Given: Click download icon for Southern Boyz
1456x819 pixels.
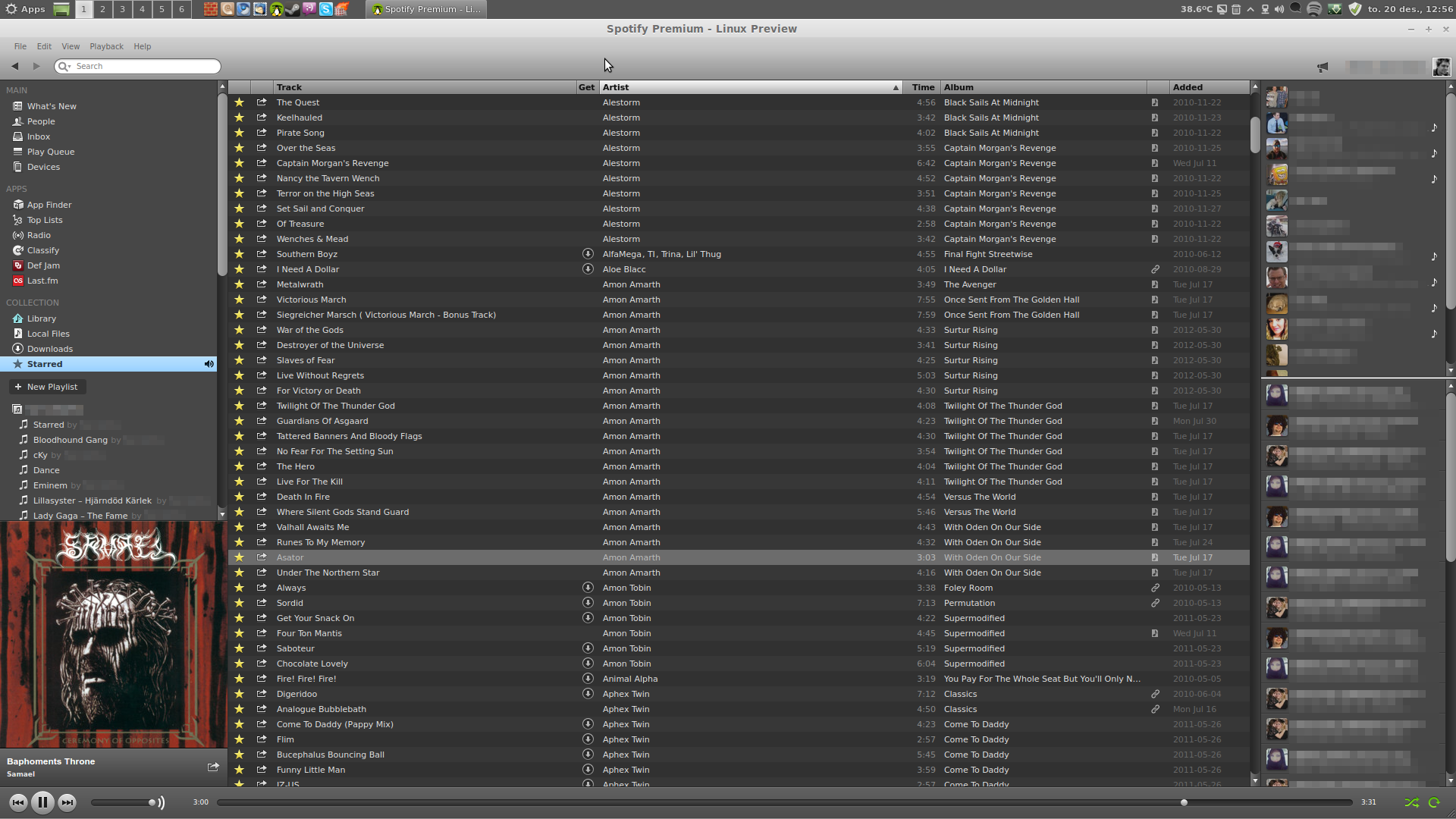Looking at the screenshot, I should pyautogui.click(x=588, y=253).
